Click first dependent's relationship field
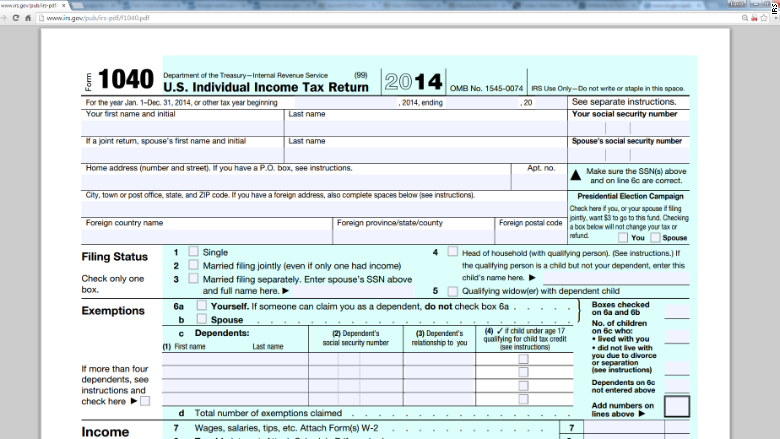The height and width of the screenshot is (439, 780). click(439, 359)
